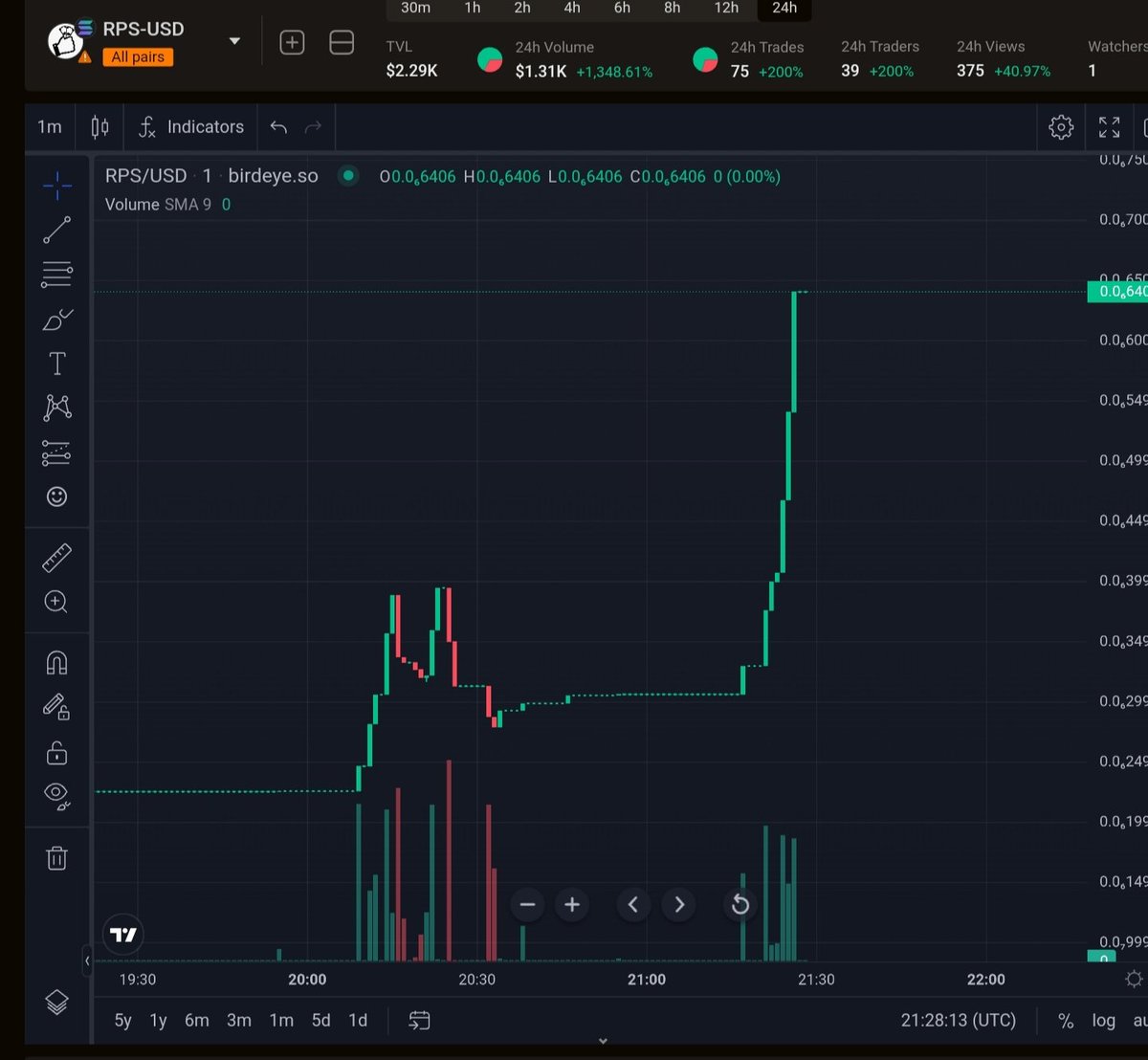Shift chart left with arrow button
The image size is (1148, 1060).
[633, 904]
